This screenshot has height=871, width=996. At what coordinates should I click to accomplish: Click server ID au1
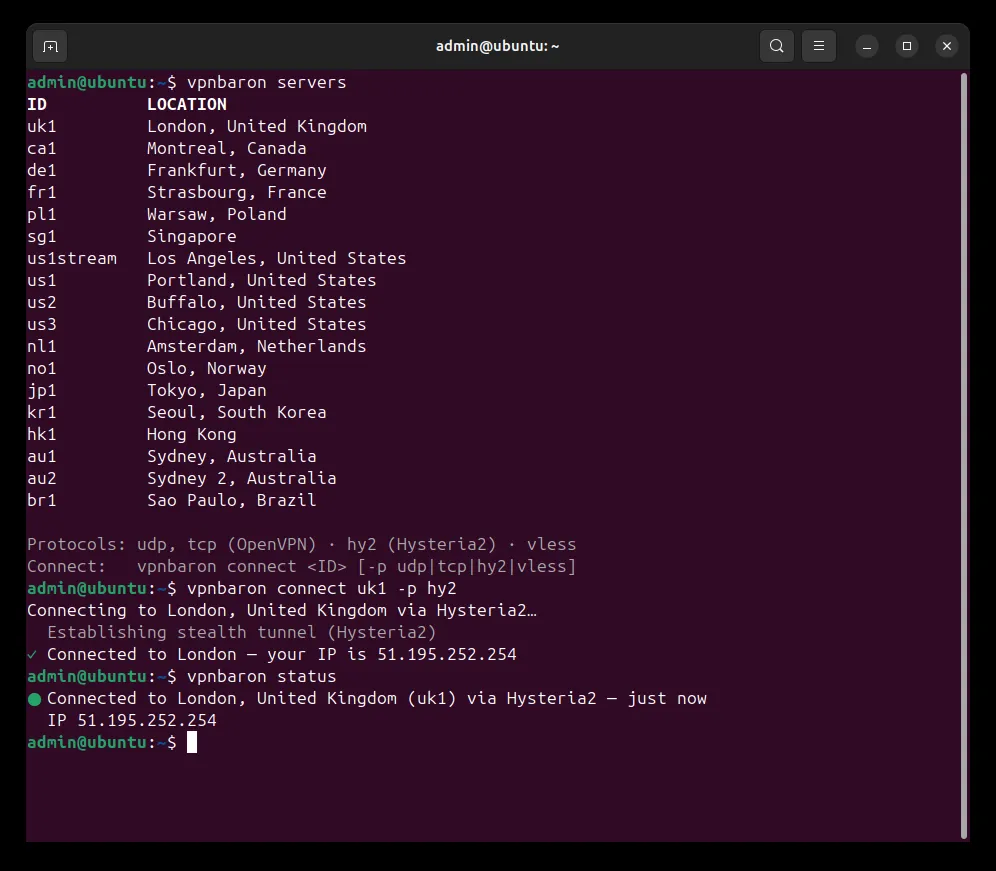tap(42, 457)
